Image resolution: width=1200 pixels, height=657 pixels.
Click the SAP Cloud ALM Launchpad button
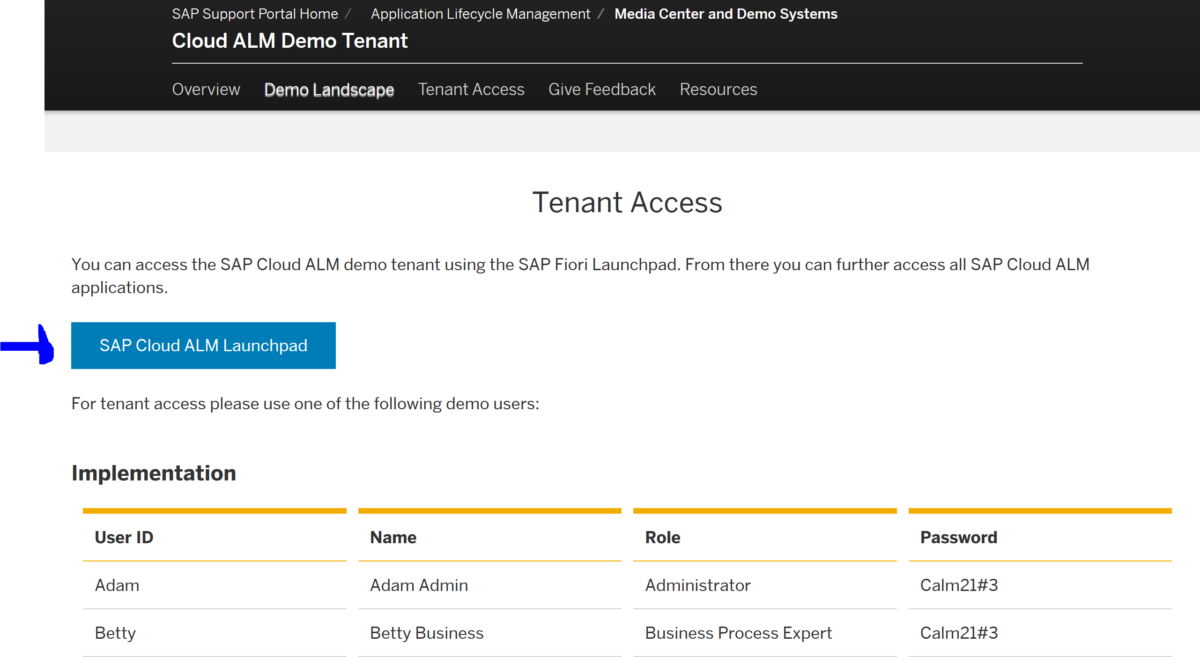(203, 345)
